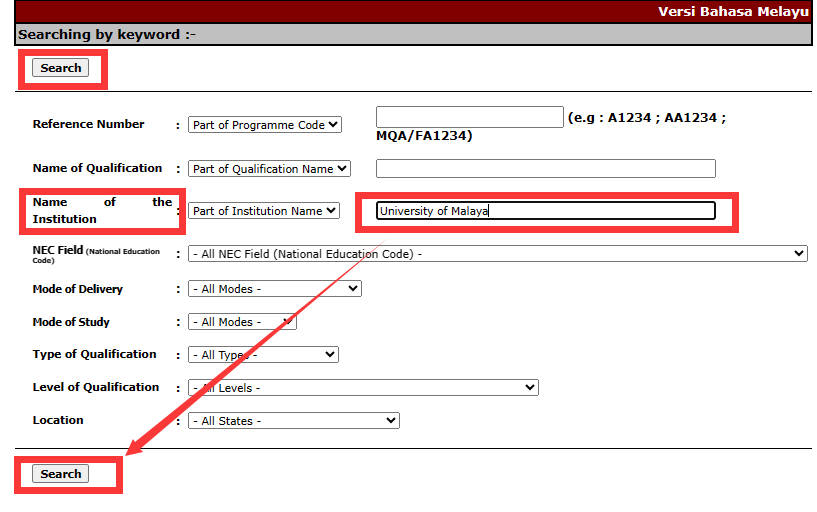The image size is (817, 512).
Task: Expand the All Types qualification dropdown
Action: pos(263,355)
